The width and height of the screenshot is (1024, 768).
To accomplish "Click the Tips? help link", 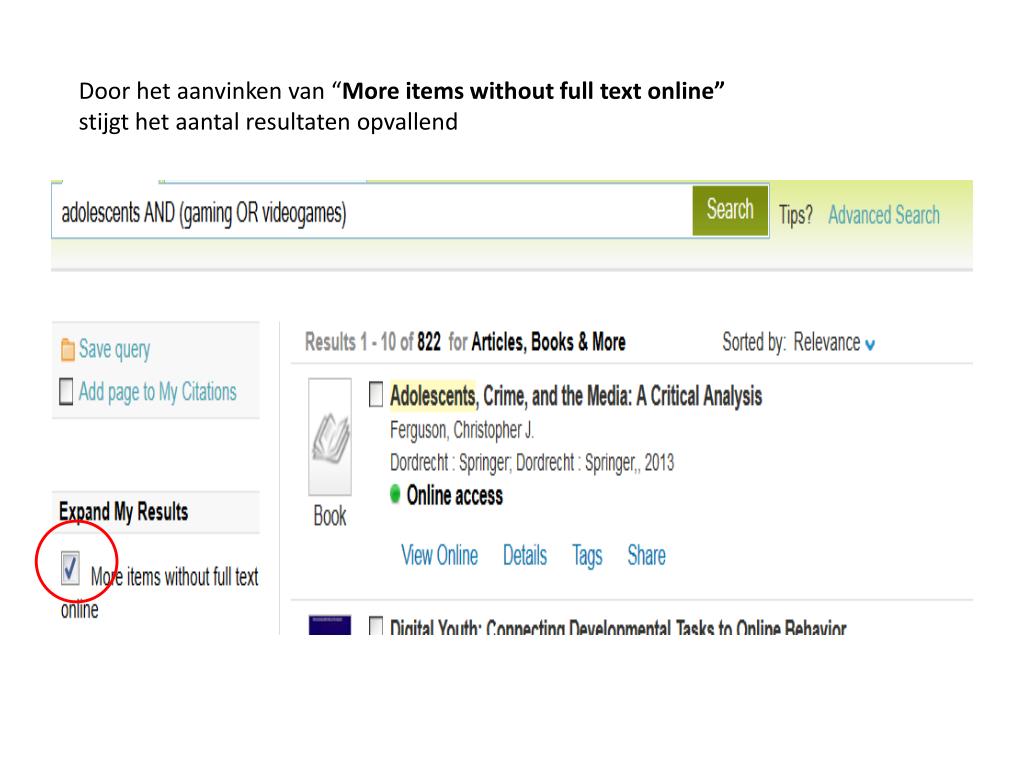I will pyautogui.click(x=796, y=215).
